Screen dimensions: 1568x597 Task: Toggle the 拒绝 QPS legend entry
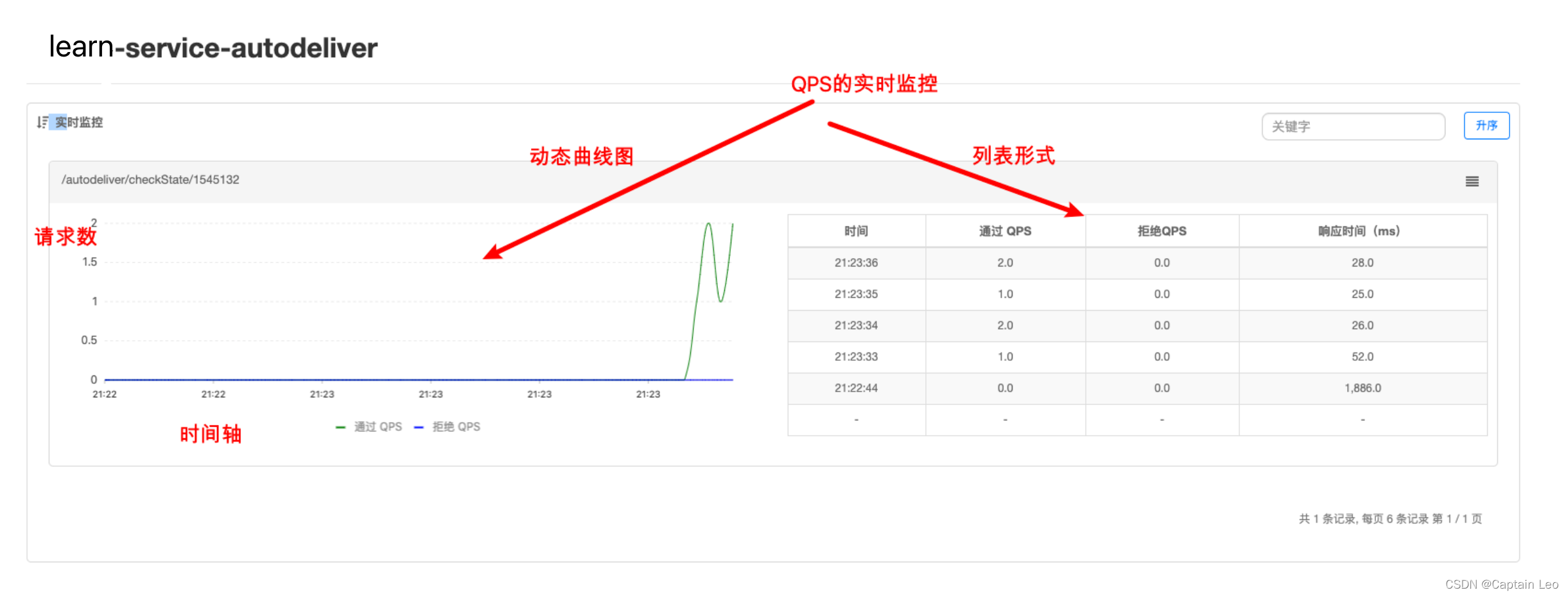[448, 427]
